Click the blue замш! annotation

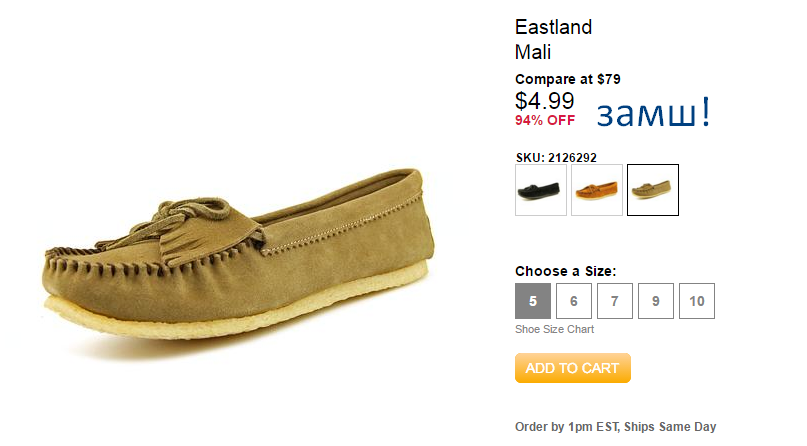tap(654, 113)
